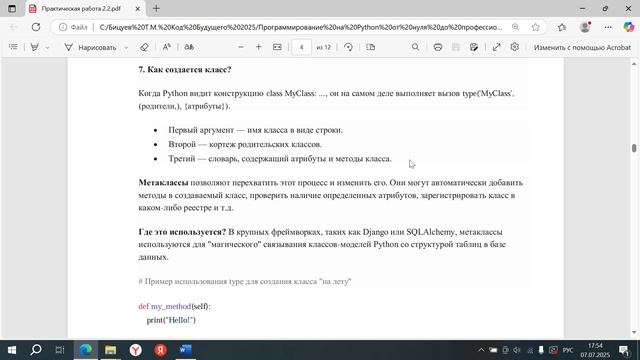Click the scrollbar down arrow
The height and width of the screenshot is (360, 640).
click(634, 332)
